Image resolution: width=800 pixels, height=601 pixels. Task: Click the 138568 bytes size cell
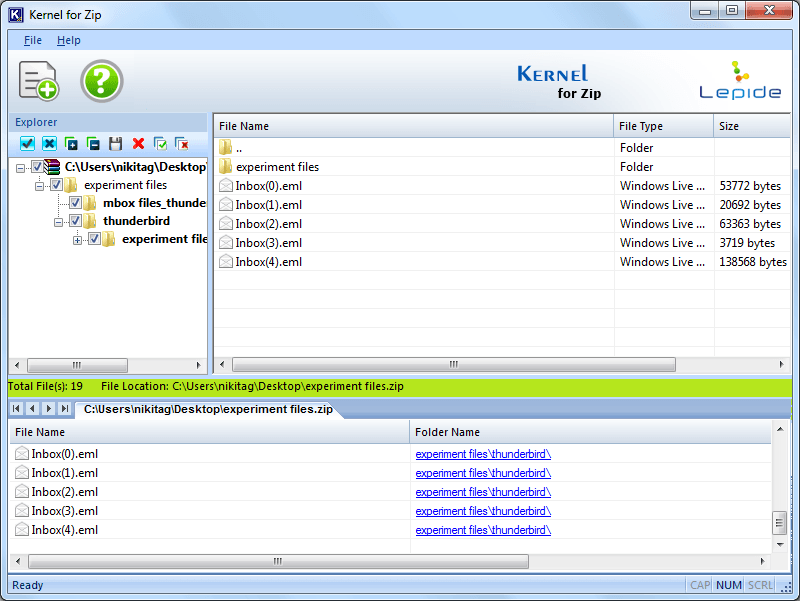tap(753, 262)
